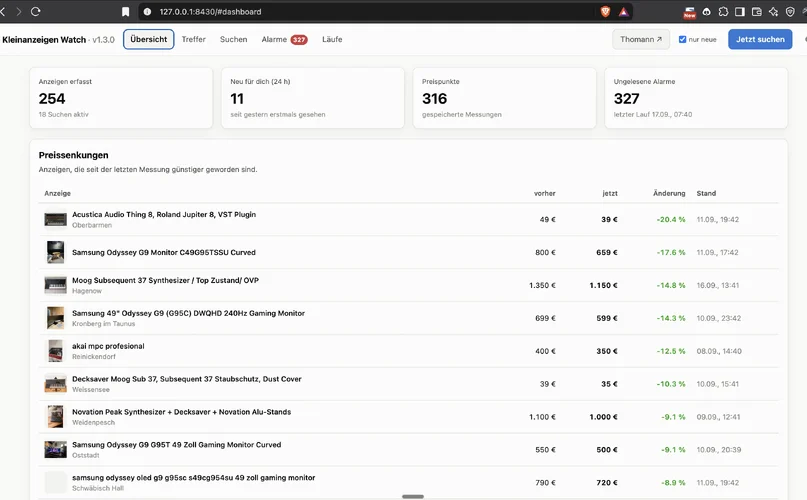Open 'Decksaver Moog Sub 37' dust cover listing
The width and height of the screenshot is (807, 500).
point(187,379)
